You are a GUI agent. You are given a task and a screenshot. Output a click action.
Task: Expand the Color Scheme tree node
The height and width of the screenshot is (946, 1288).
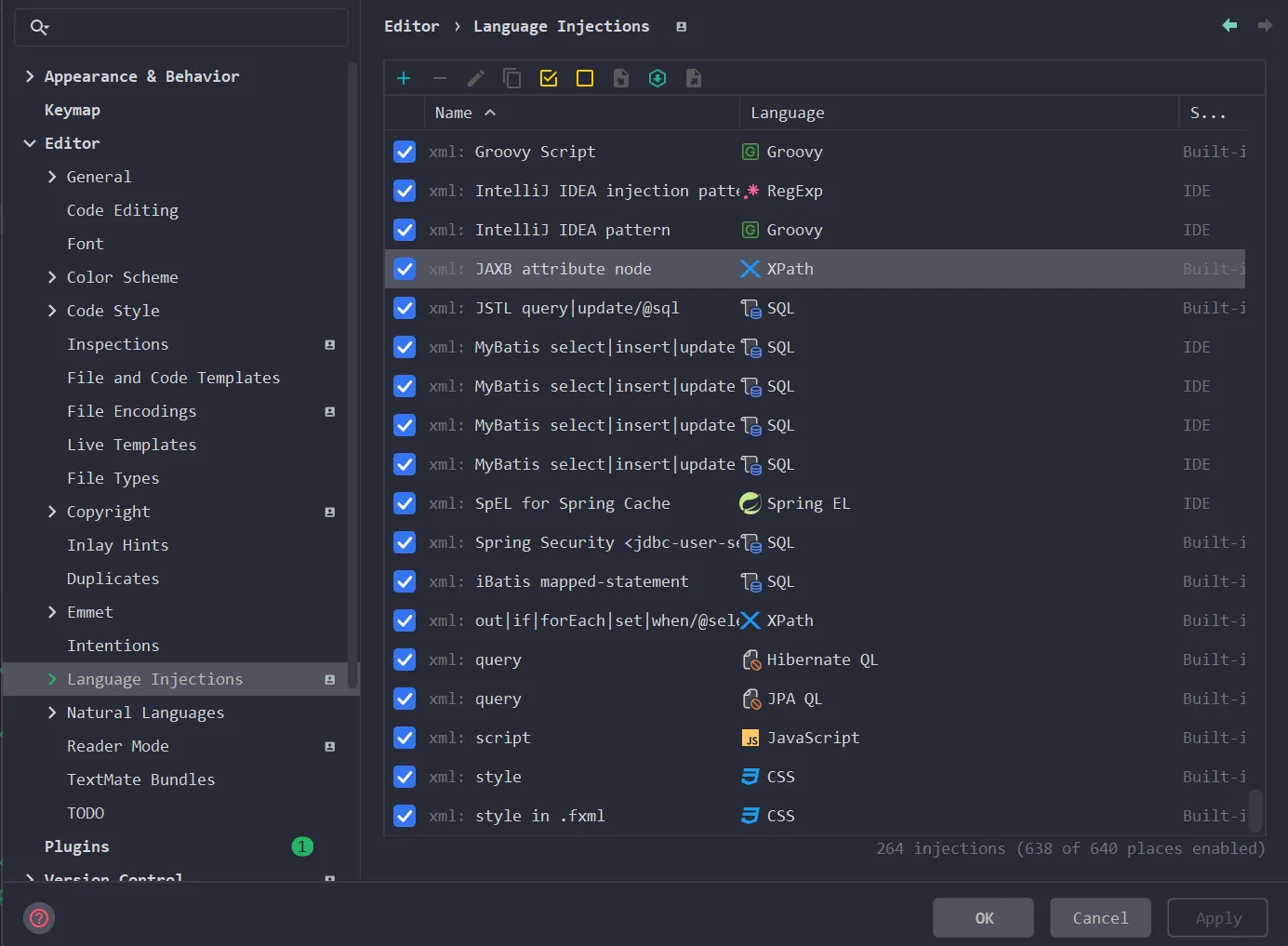coord(52,277)
